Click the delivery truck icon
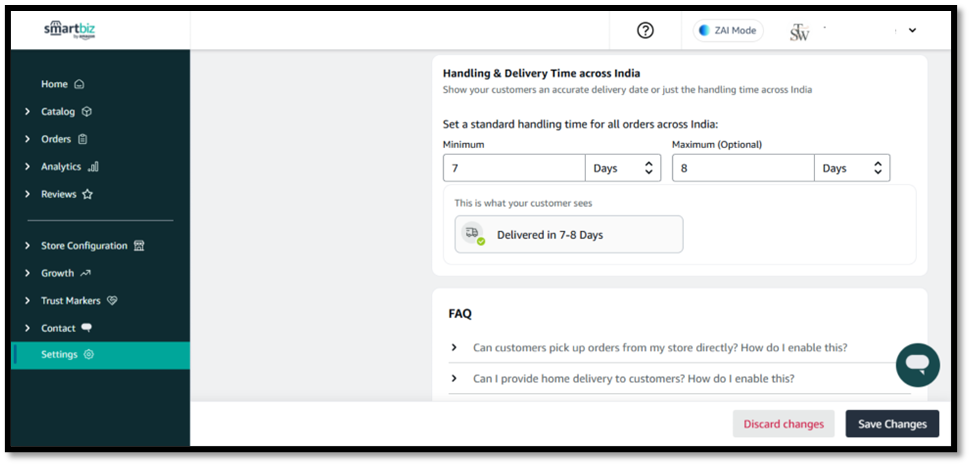970x465 pixels. click(x=472, y=234)
